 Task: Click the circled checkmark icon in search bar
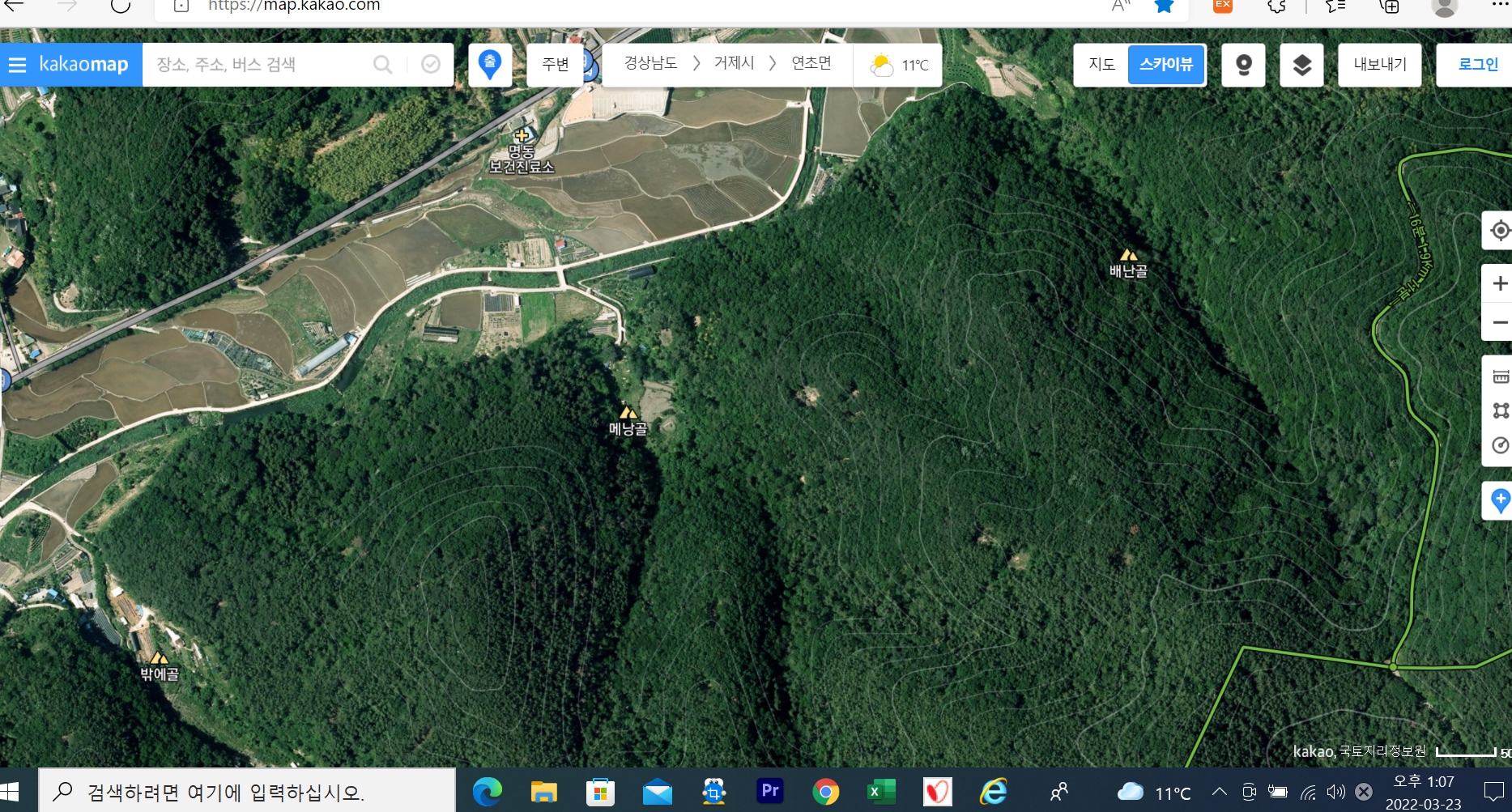coord(431,65)
